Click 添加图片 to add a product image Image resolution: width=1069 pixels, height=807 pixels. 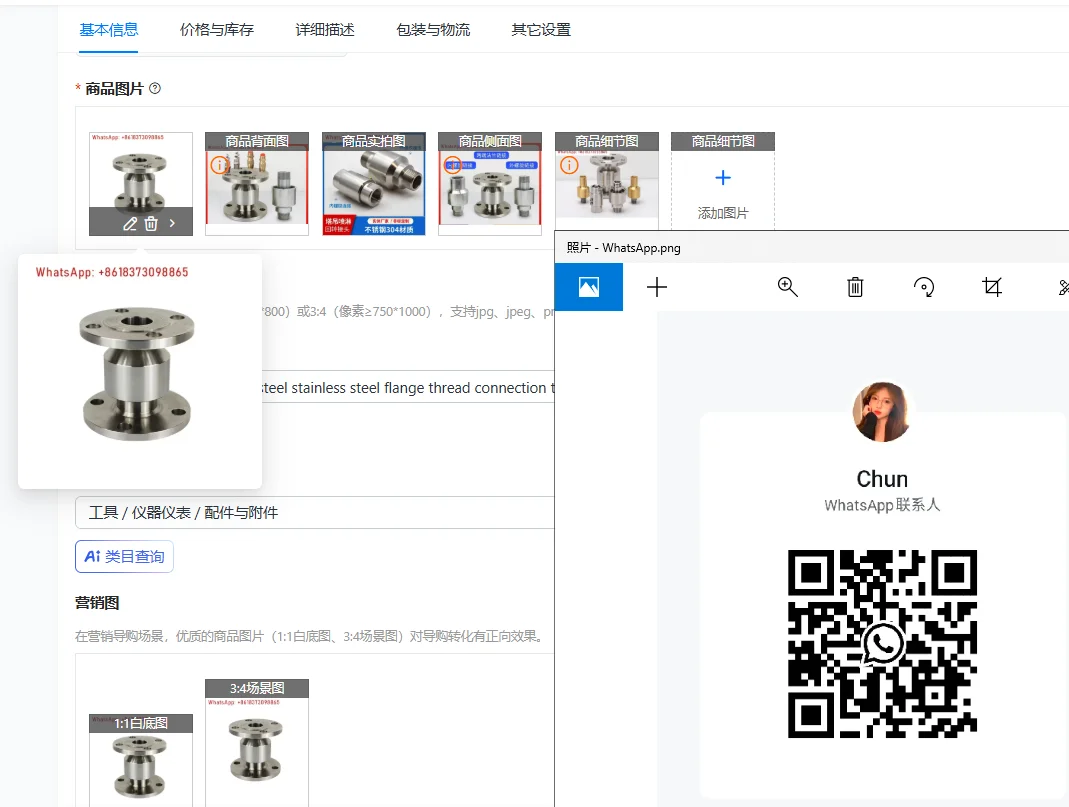point(722,191)
